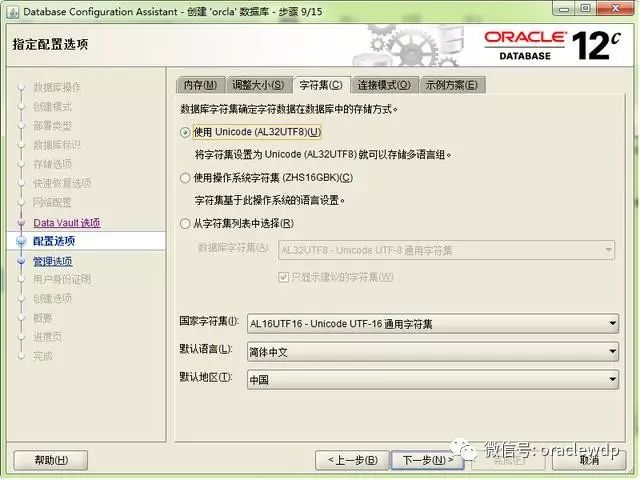Click the 创建模式 step
The width and height of the screenshot is (640, 480).
click(52, 107)
